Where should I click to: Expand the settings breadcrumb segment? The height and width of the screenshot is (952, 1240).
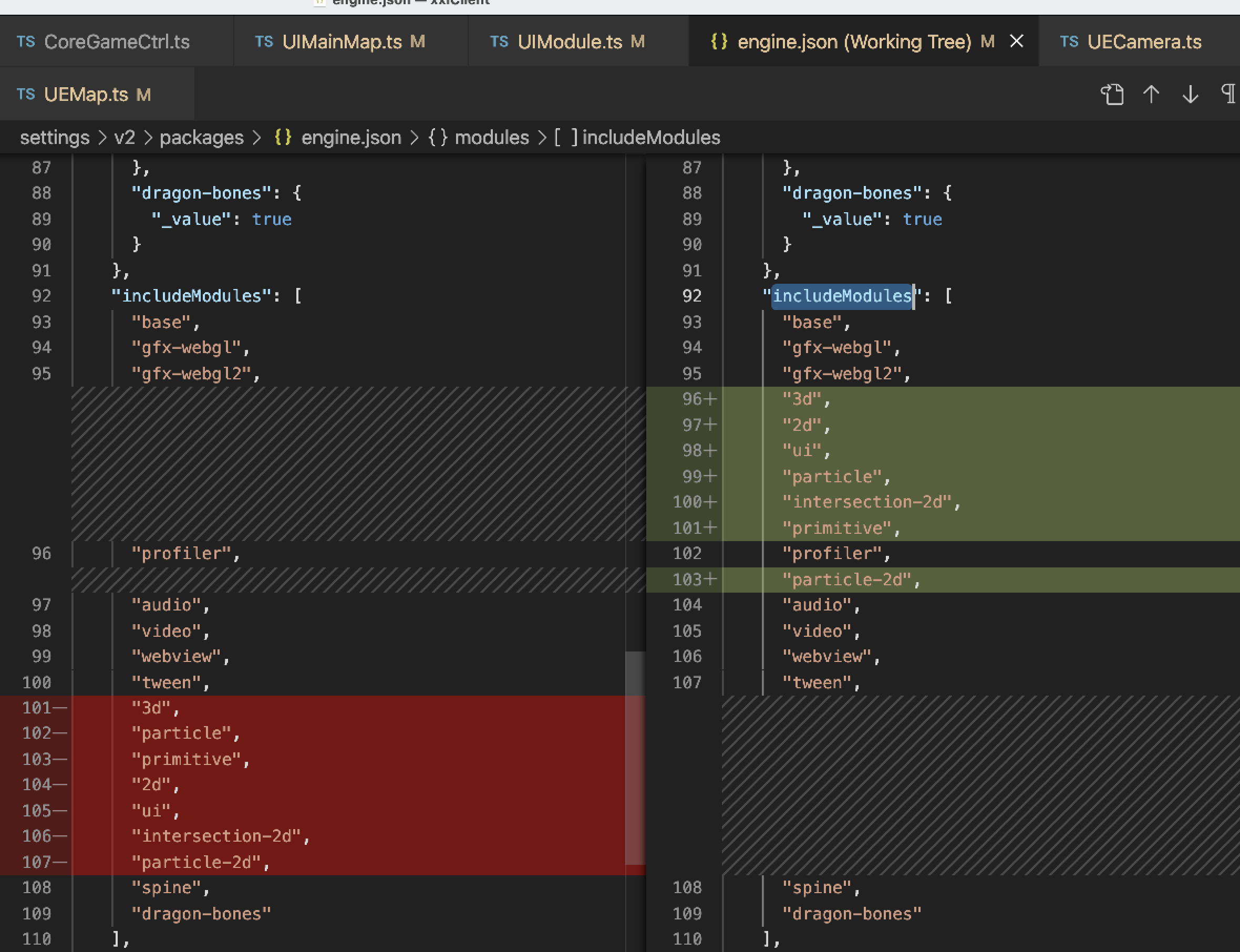click(55, 137)
